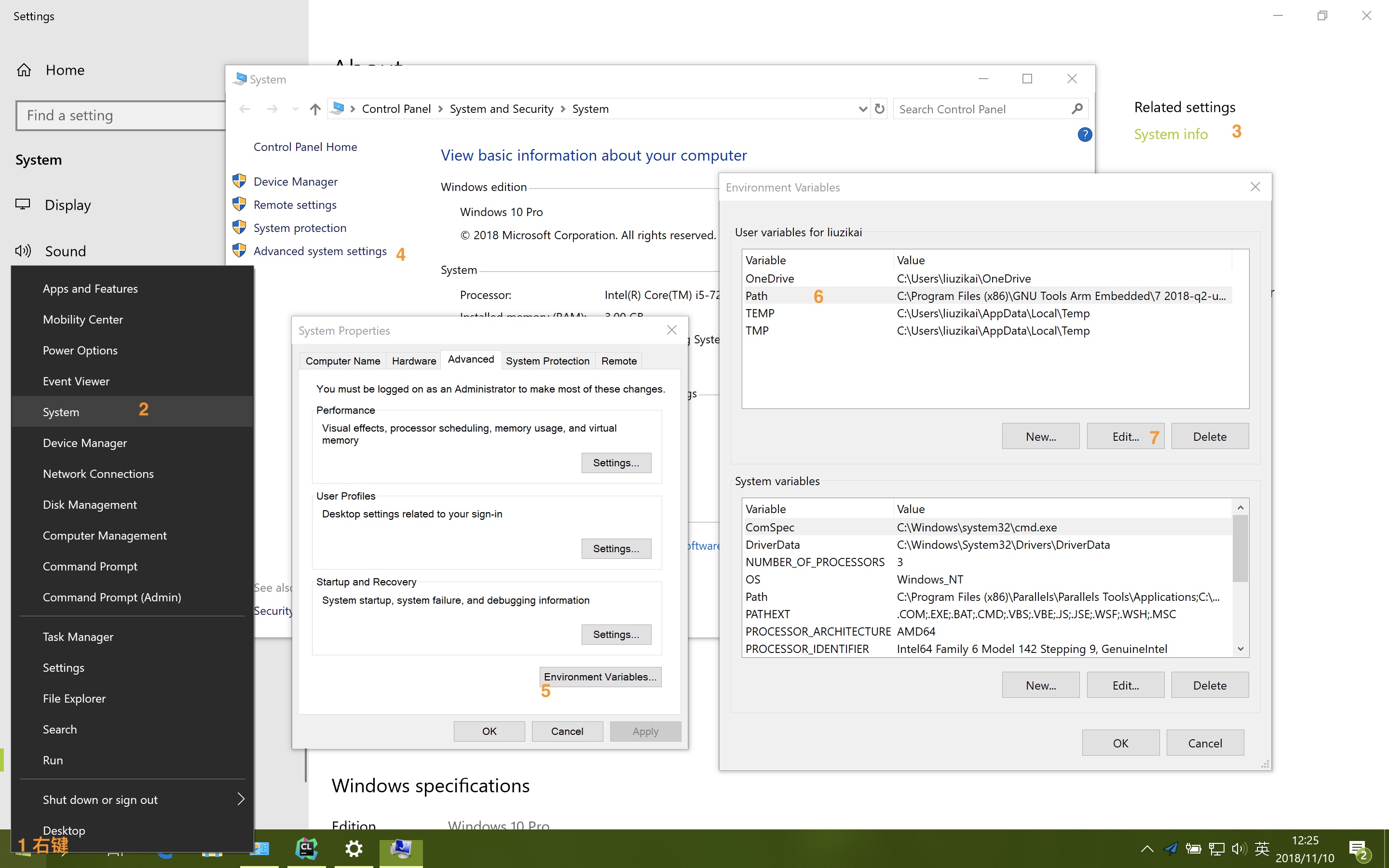The image size is (1389, 868).
Task: Click the search magnifier in Control Panel
Action: 1077,108
